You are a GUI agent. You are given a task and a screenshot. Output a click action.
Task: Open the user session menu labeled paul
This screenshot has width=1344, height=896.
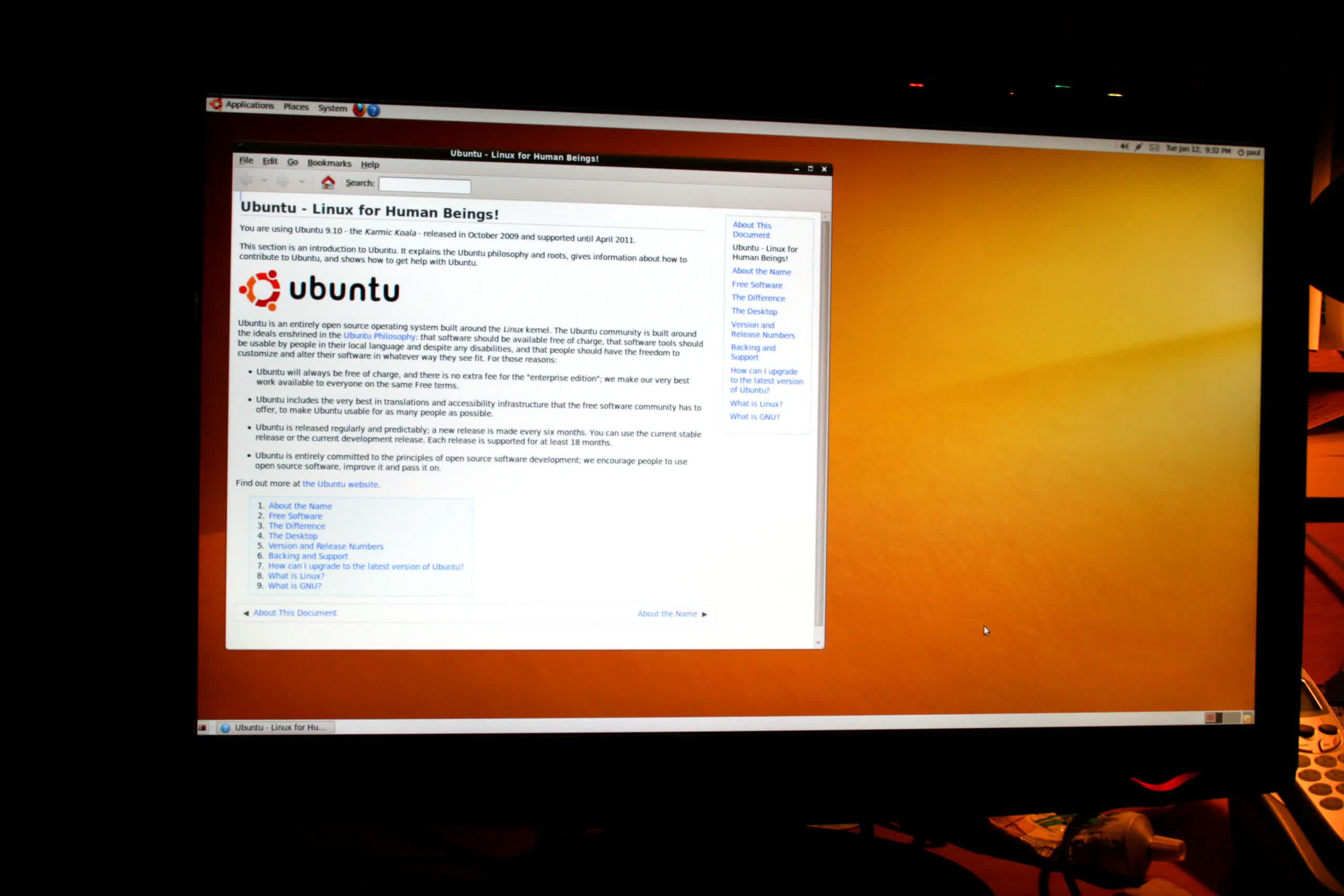[1248, 152]
